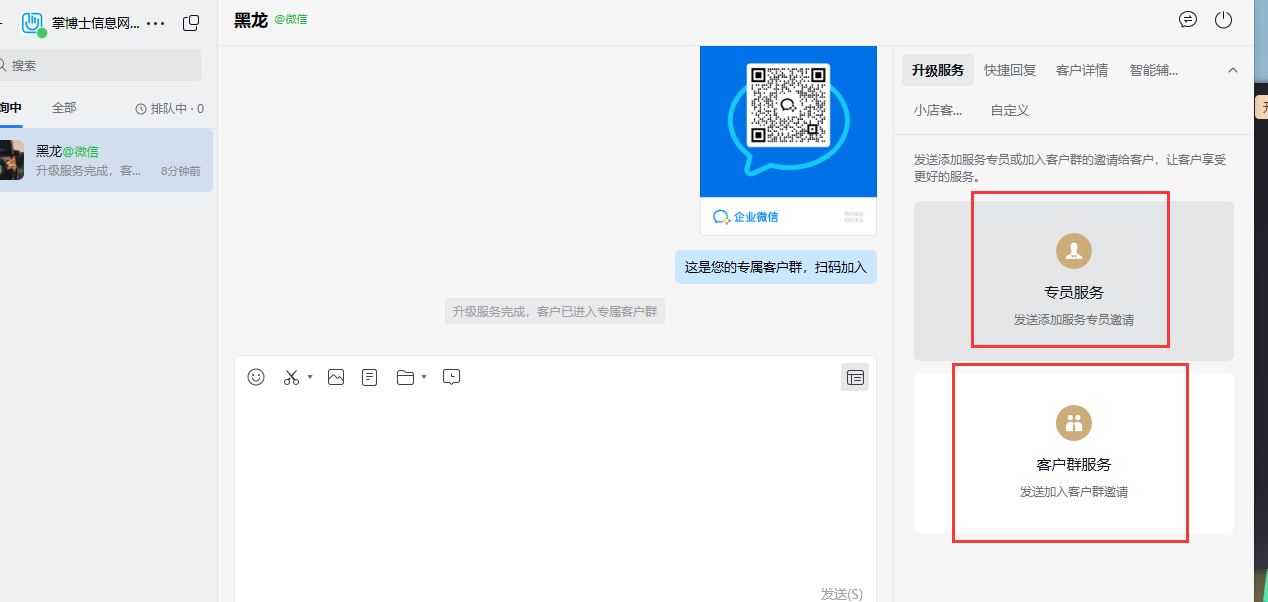Screen dimensions: 1268x602
Task: Click the 黑龙 chat header title
Action: [251, 20]
